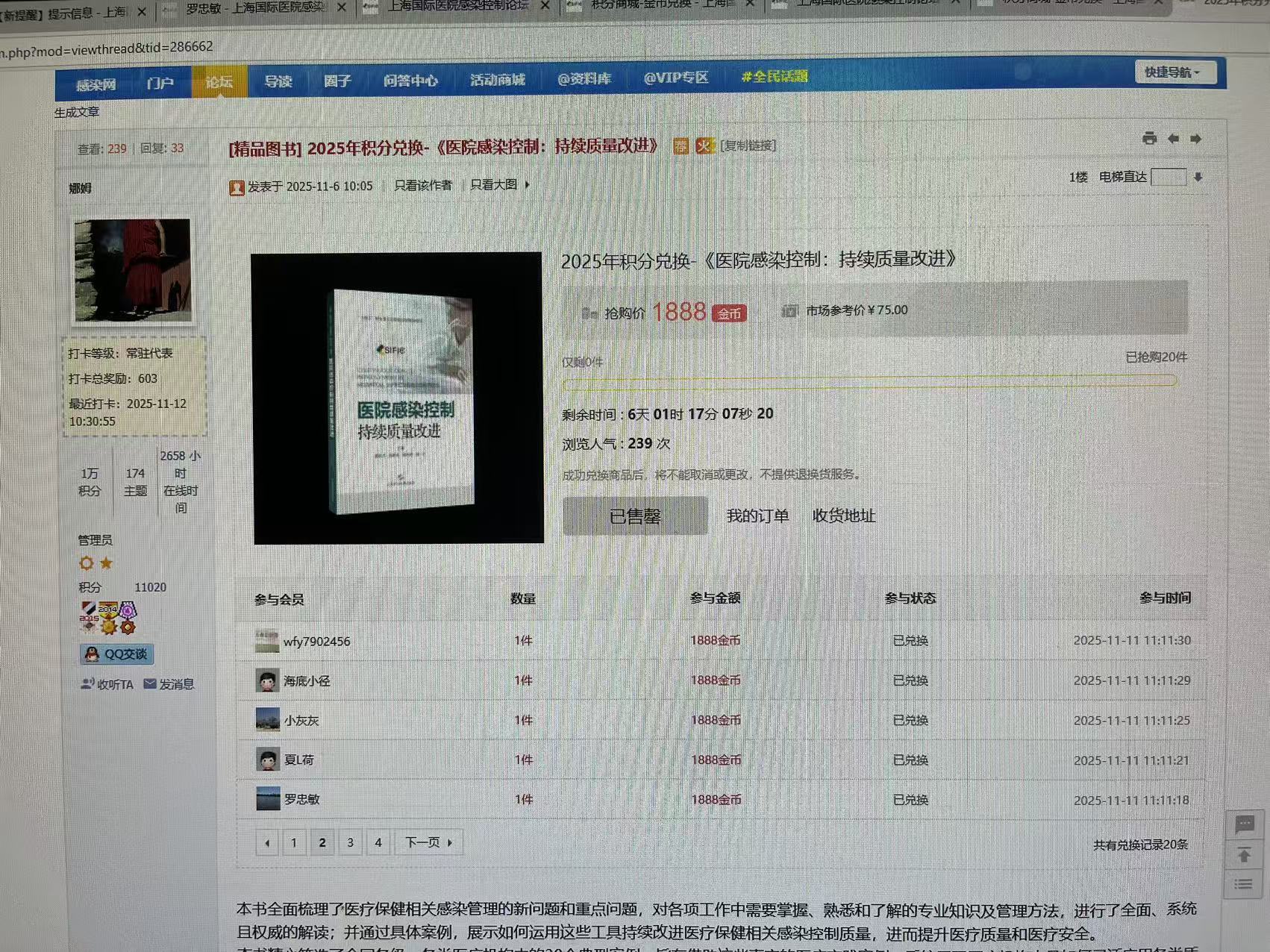The image size is (1270, 952).
Task: Click the QQ交谈 chat icon button
Action: pyautogui.click(x=116, y=654)
